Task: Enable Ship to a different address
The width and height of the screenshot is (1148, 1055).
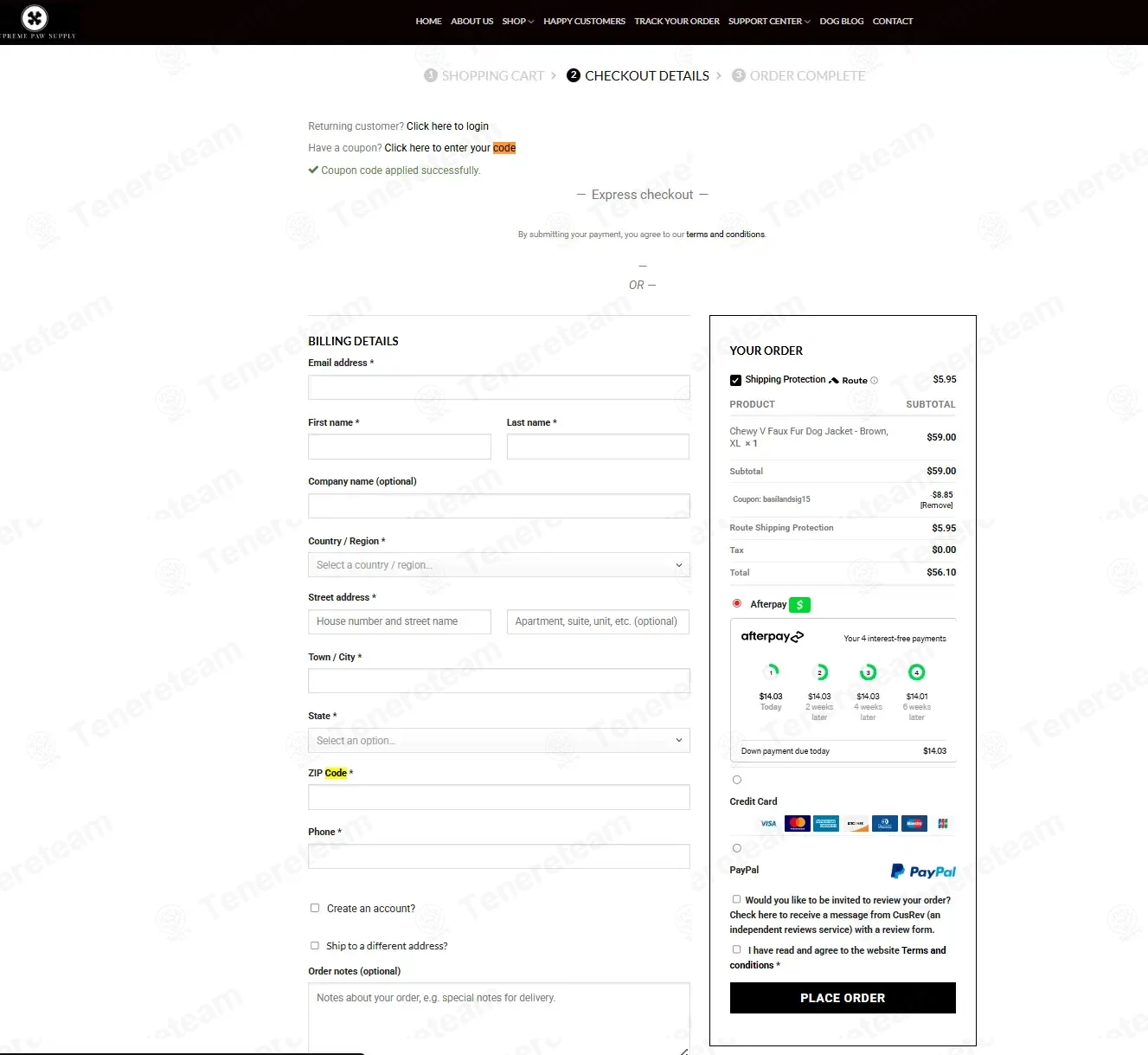Action: (x=315, y=946)
